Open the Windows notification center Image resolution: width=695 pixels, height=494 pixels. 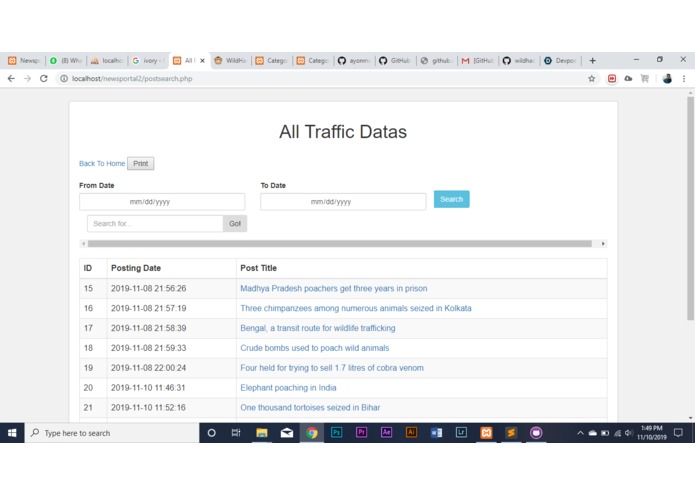[678, 433]
